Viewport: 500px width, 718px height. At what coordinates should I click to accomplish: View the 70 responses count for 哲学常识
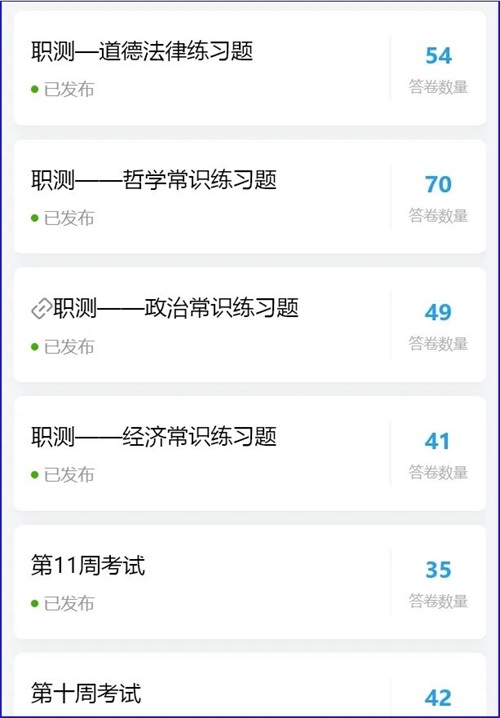tap(439, 184)
